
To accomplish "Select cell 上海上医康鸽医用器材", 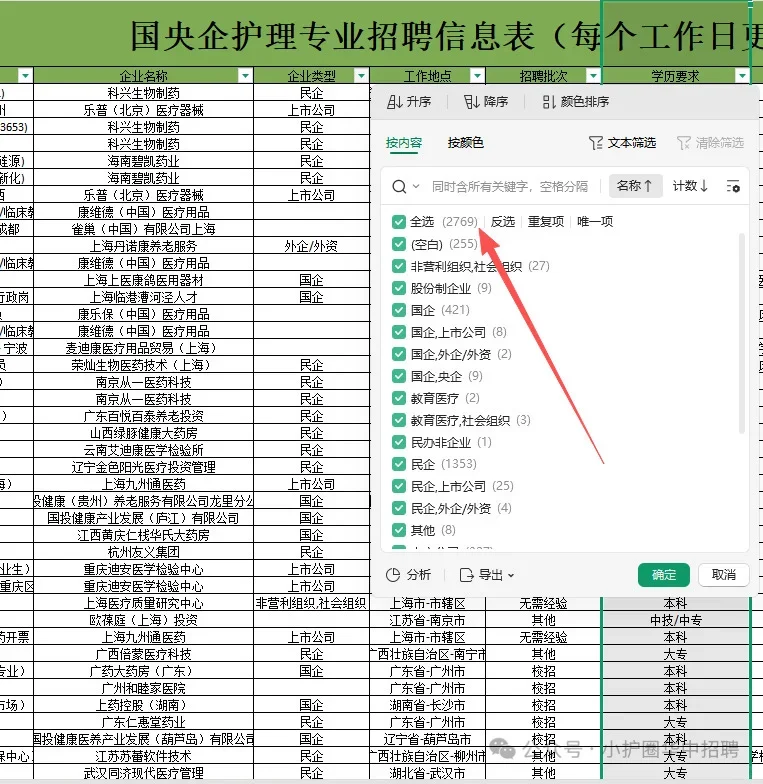I will (144, 280).
